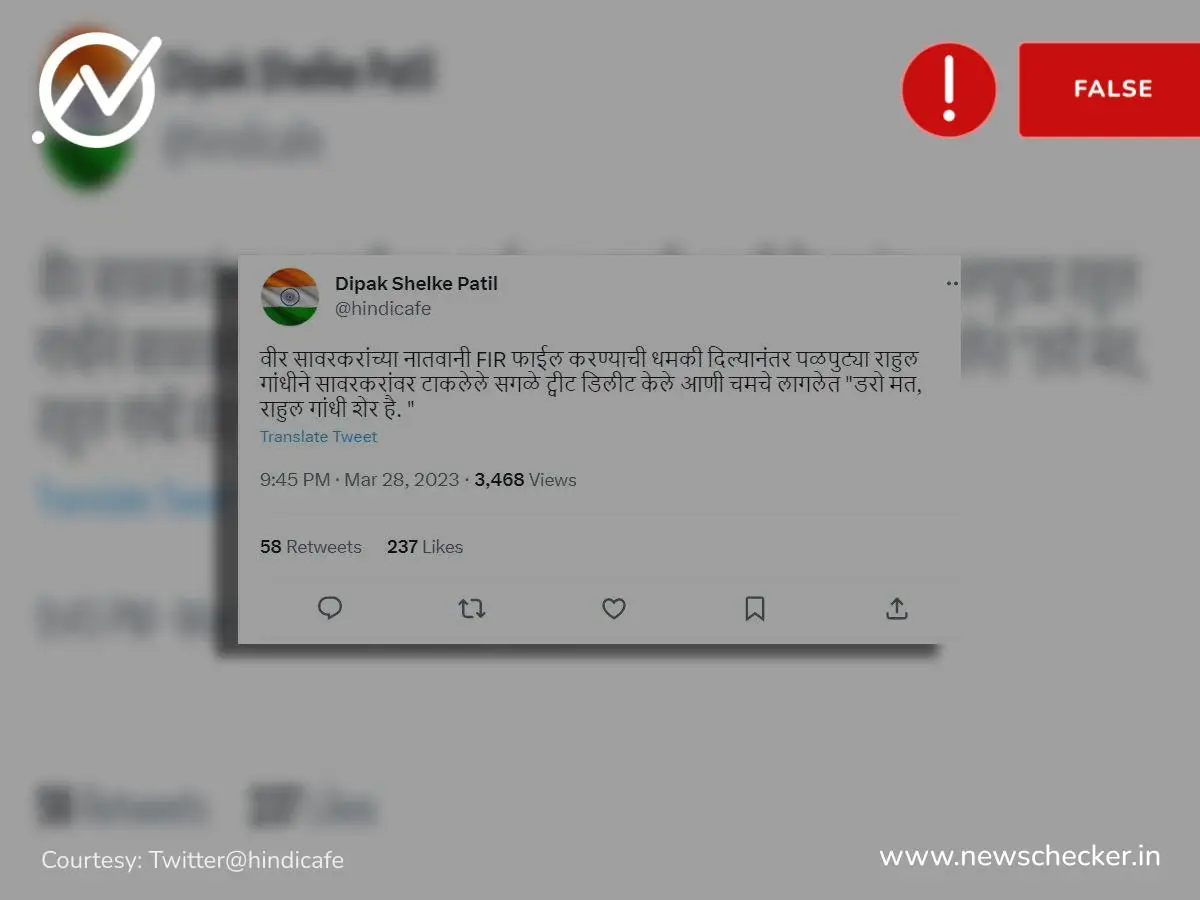Click the 3,468 Views count
The image size is (1200, 900).
pyautogui.click(x=525, y=480)
